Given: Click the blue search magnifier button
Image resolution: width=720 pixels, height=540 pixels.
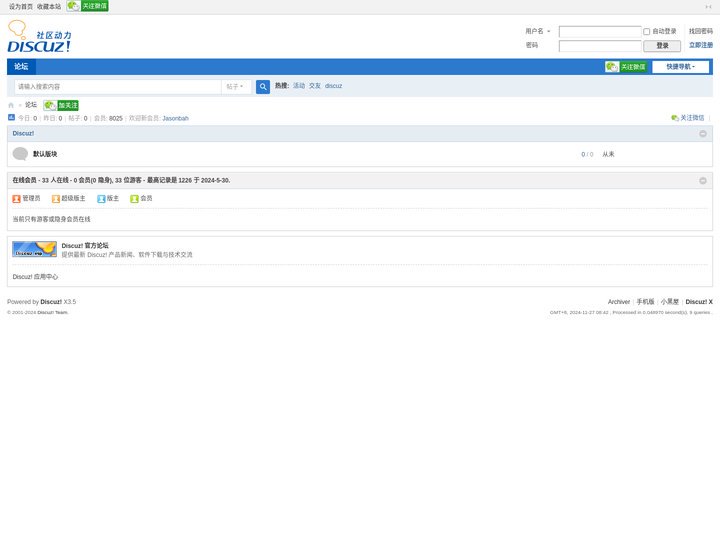Looking at the screenshot, I should [x=263, y=87].
